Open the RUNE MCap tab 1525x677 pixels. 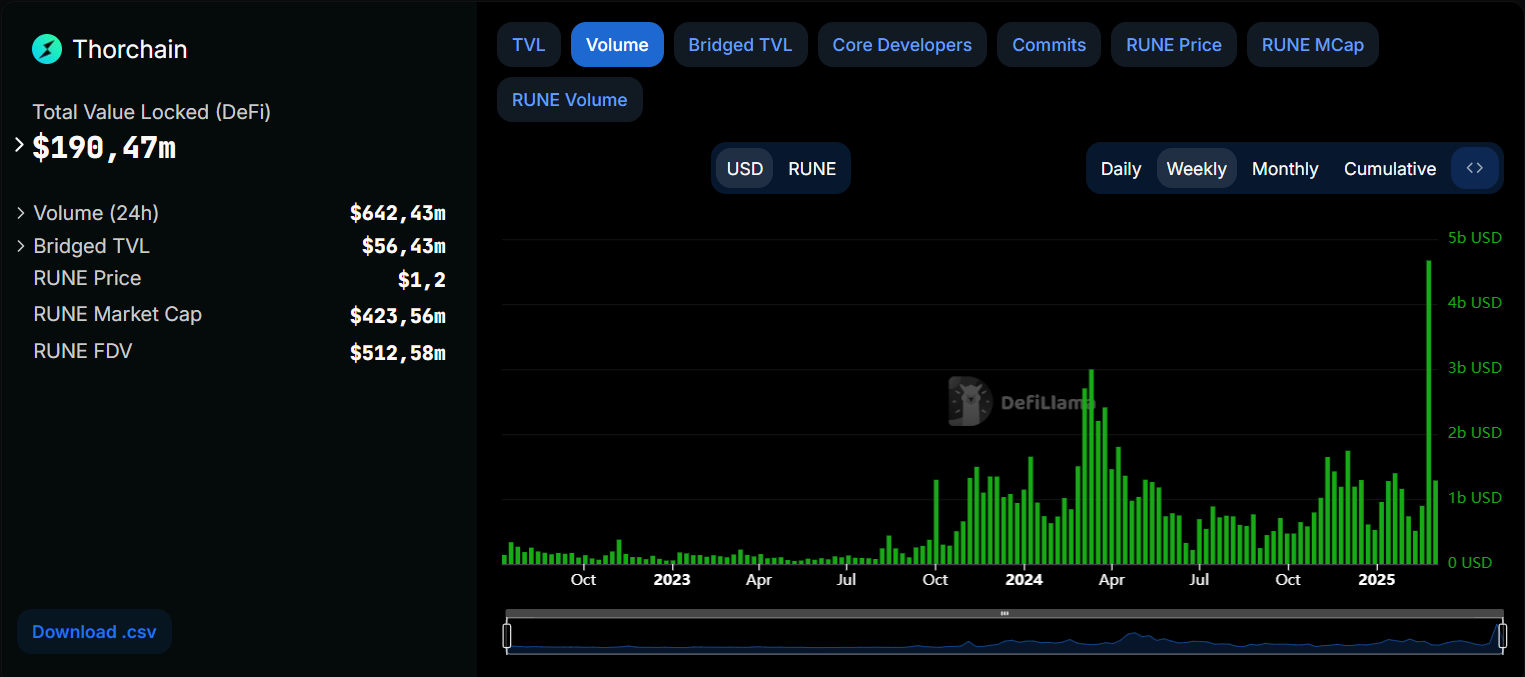pyautogui.click(x=1313, y=45)
